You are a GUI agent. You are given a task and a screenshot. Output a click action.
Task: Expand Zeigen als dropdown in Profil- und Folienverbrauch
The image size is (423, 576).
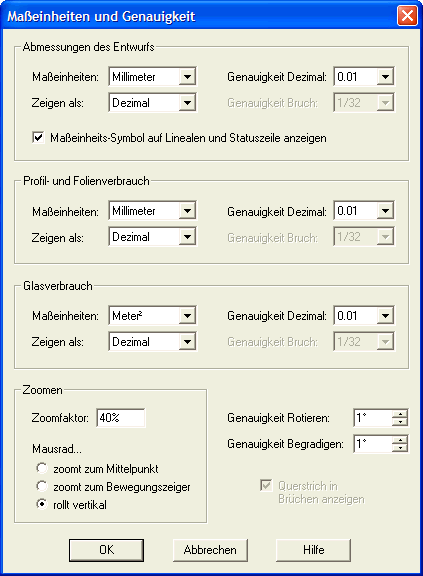[152, 237]
